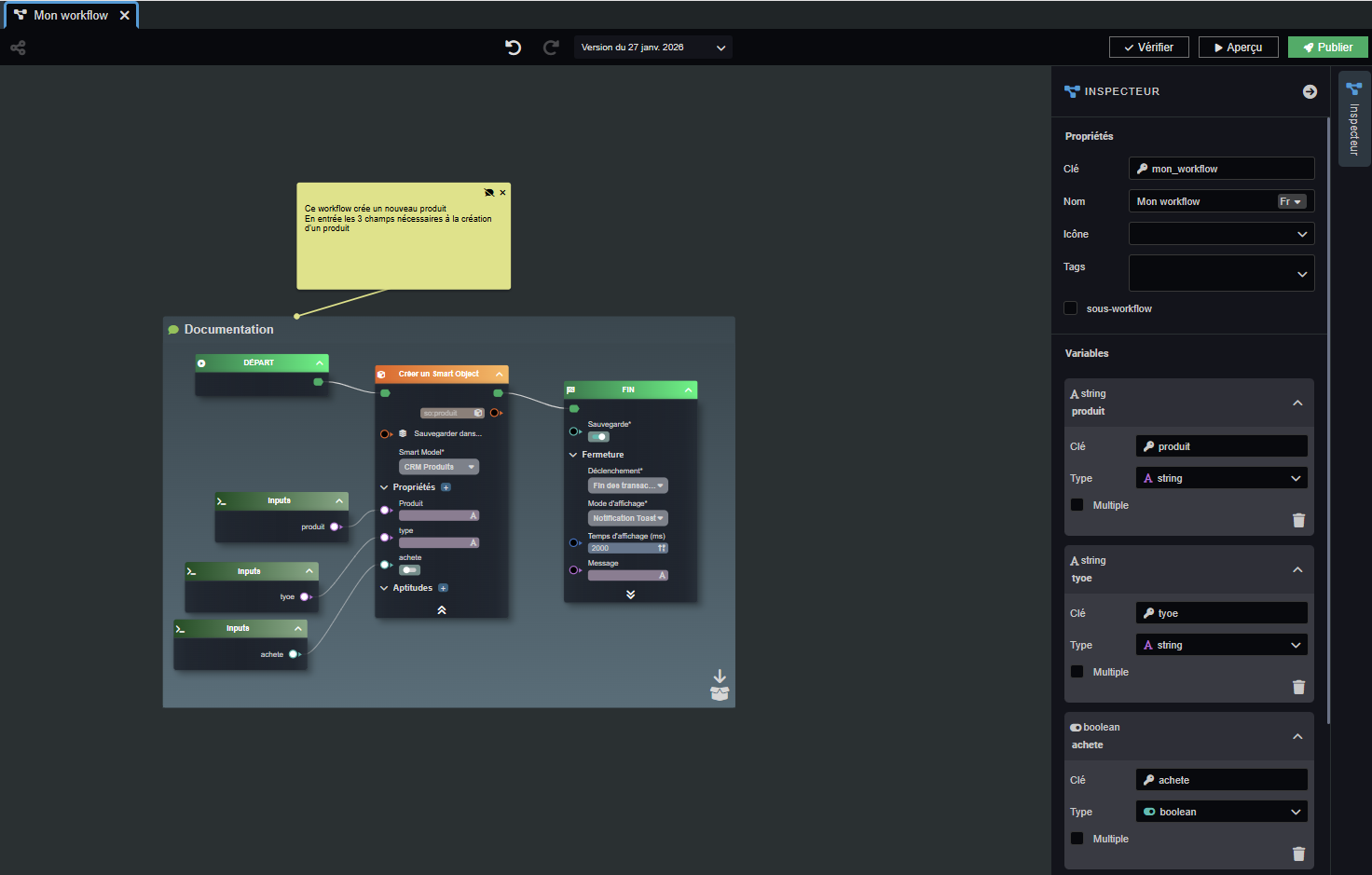Check Multiple for the produit variable
This screenshot has height=875, width=1372.
1077,505
